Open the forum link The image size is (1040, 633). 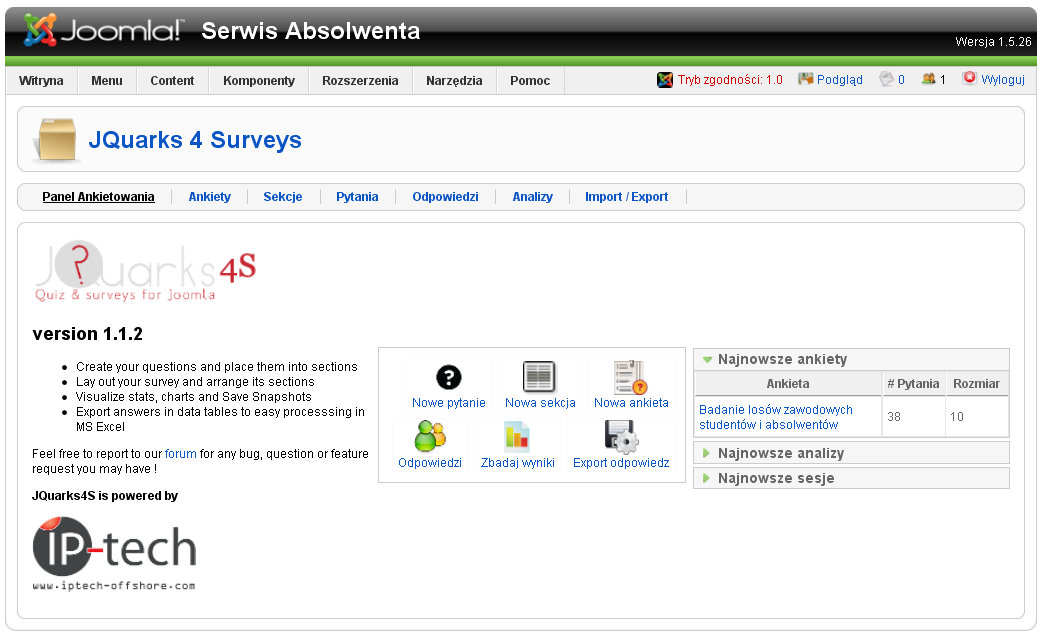point(180,454)
